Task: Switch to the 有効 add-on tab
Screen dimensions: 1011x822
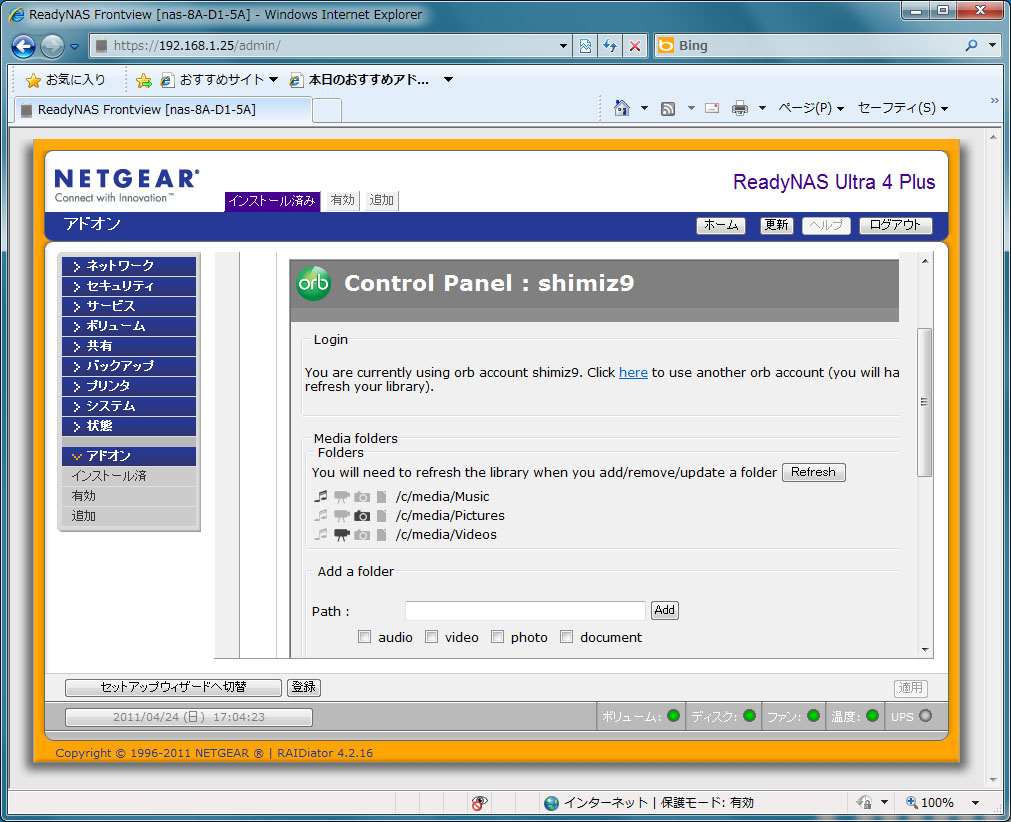Action: 342,200
